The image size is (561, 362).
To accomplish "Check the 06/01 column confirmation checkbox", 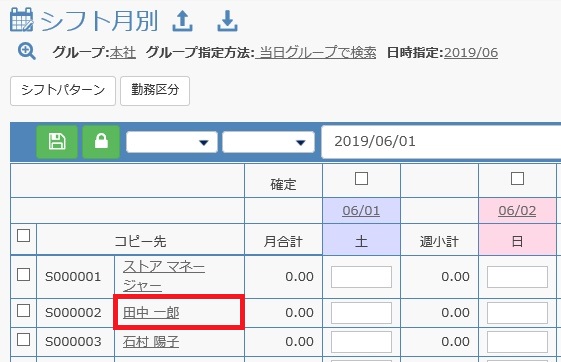I will [361, 178].
